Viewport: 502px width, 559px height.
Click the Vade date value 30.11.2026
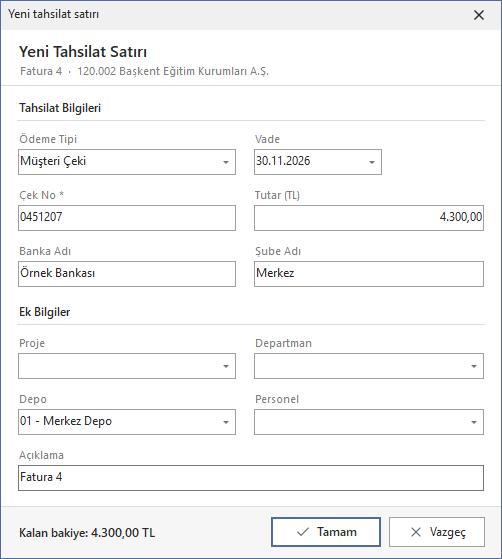coord(283,161)
